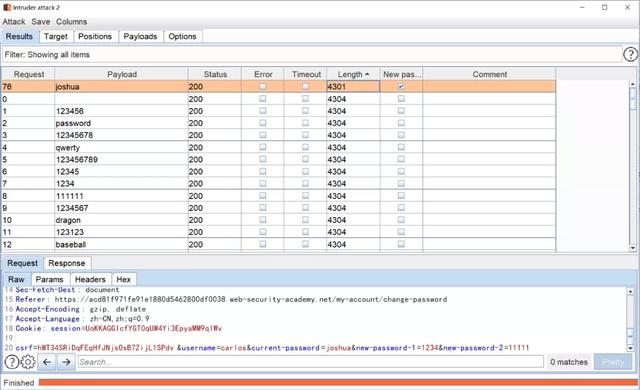
Task: Click the 4301 length cell
Action: pos(353,86)
